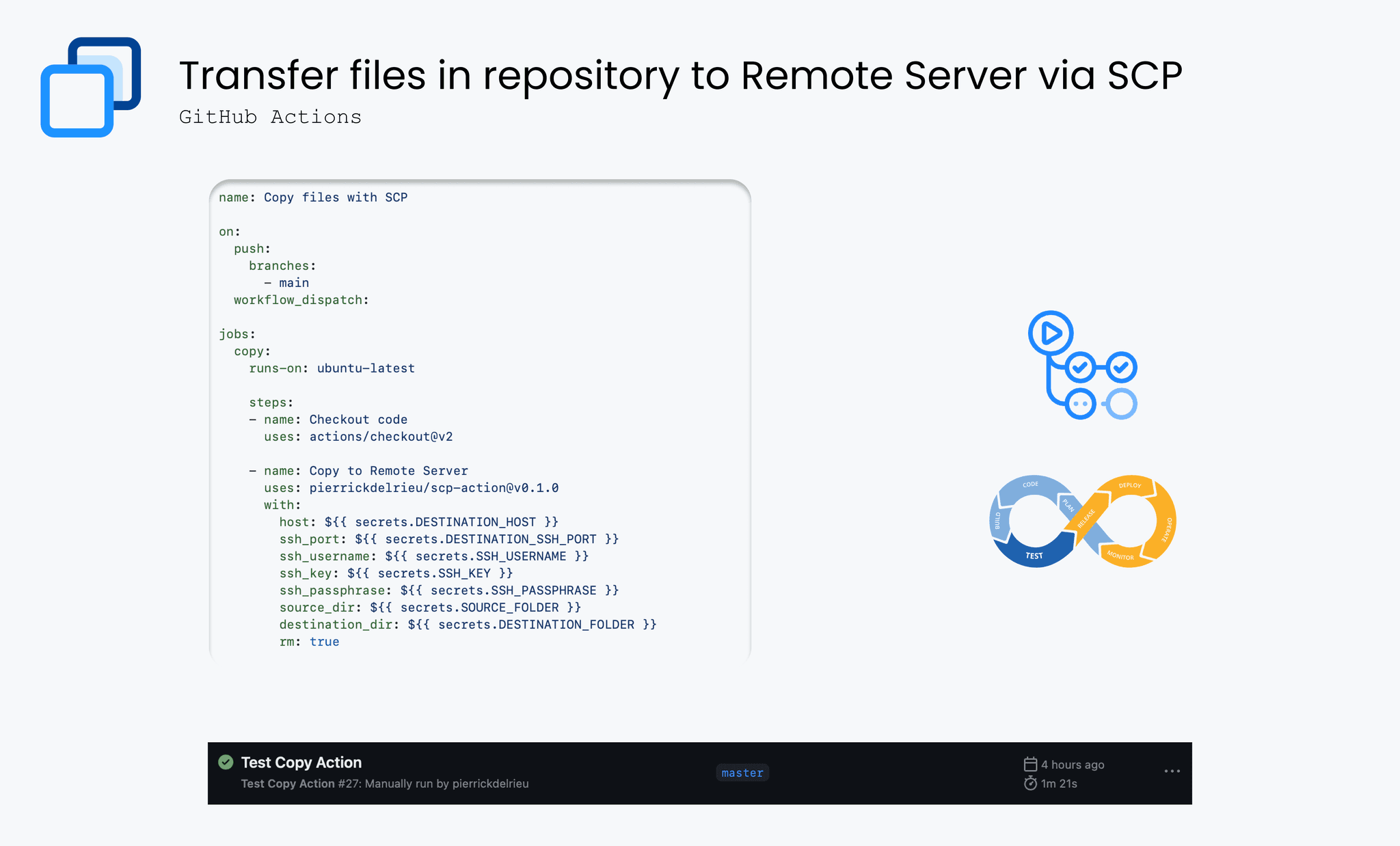Select the master branch label
Screen dimensions: 1400x846
742,773
